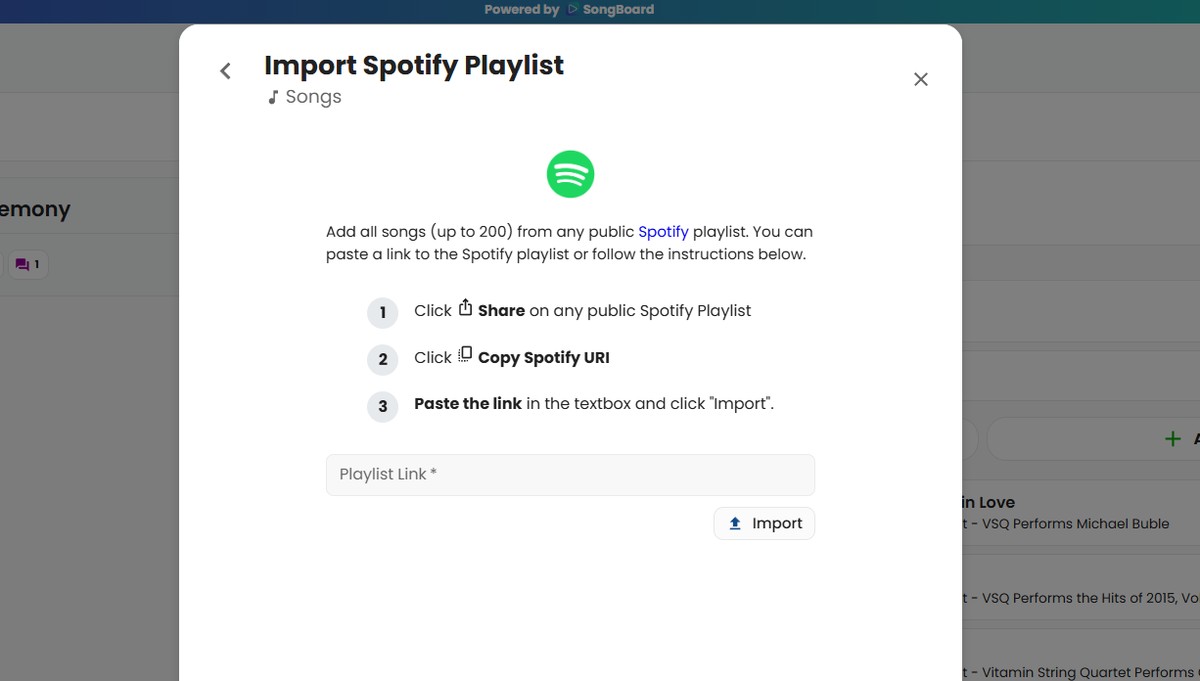The width and height of the screenshot is (1200, 681).
Task: Select the 'VSQ Performs the Hits of 2015' row
Action: point(1081,588)
